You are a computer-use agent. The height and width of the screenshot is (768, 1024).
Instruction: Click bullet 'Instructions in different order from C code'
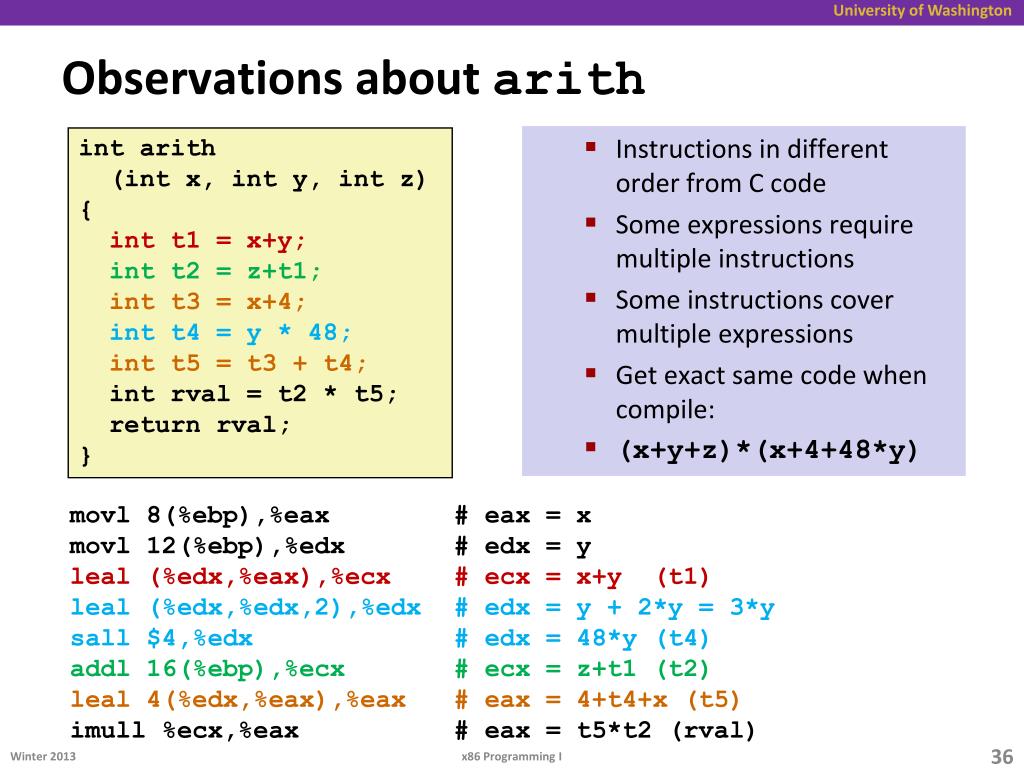click(x=751, y=166)
